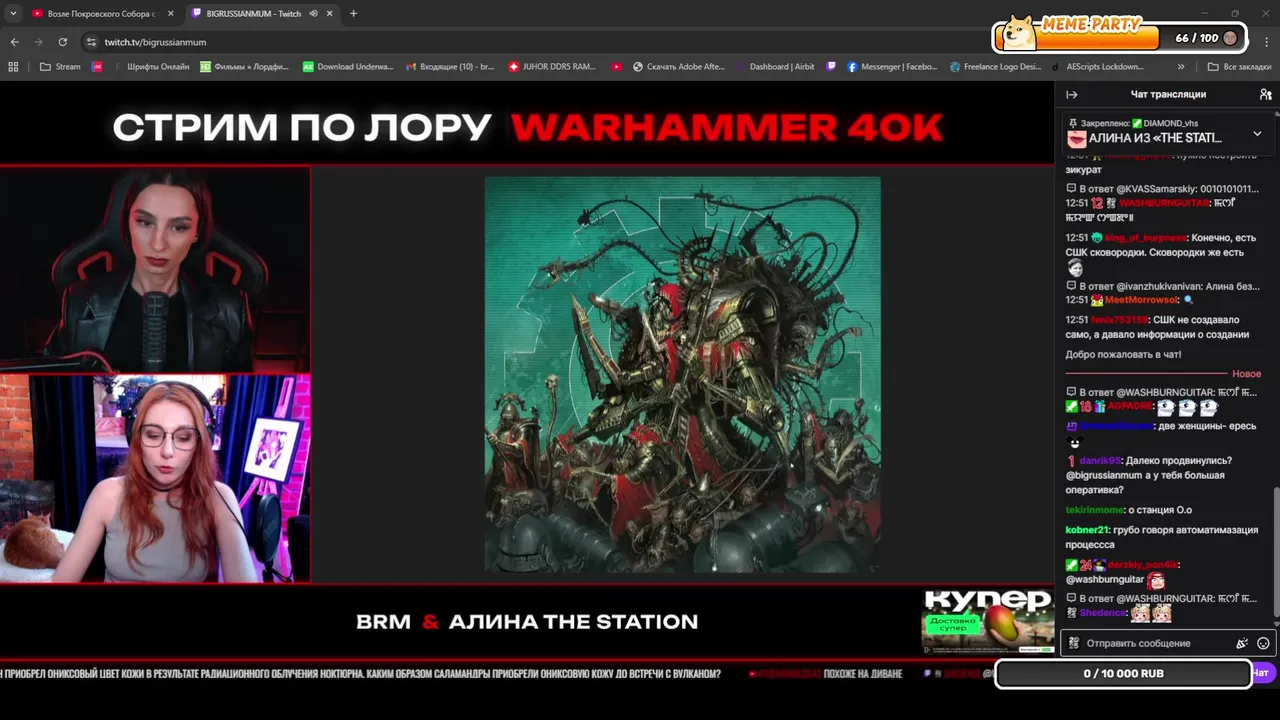This screenshot has width=1280, height=720.
Task: Click the Добро пожаловать в чат! notice
Action: pos(1123,354)
